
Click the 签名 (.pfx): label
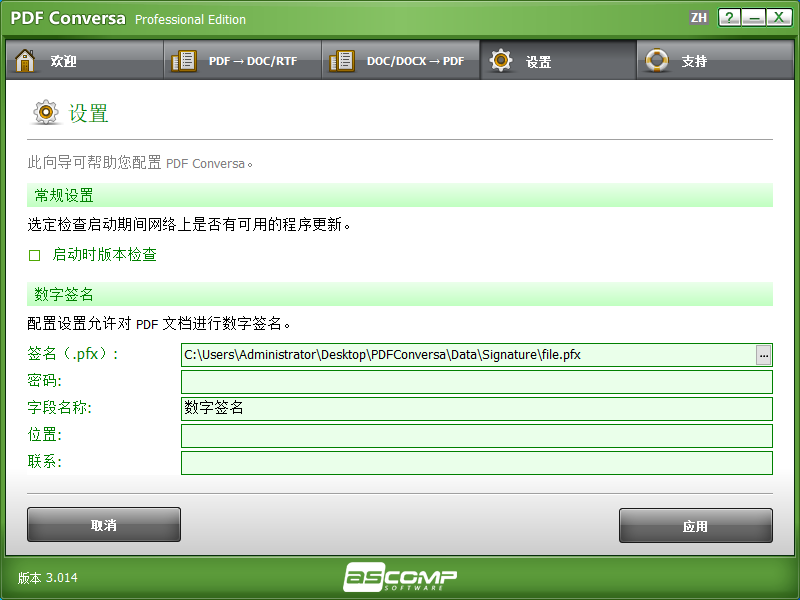point(73,354)
